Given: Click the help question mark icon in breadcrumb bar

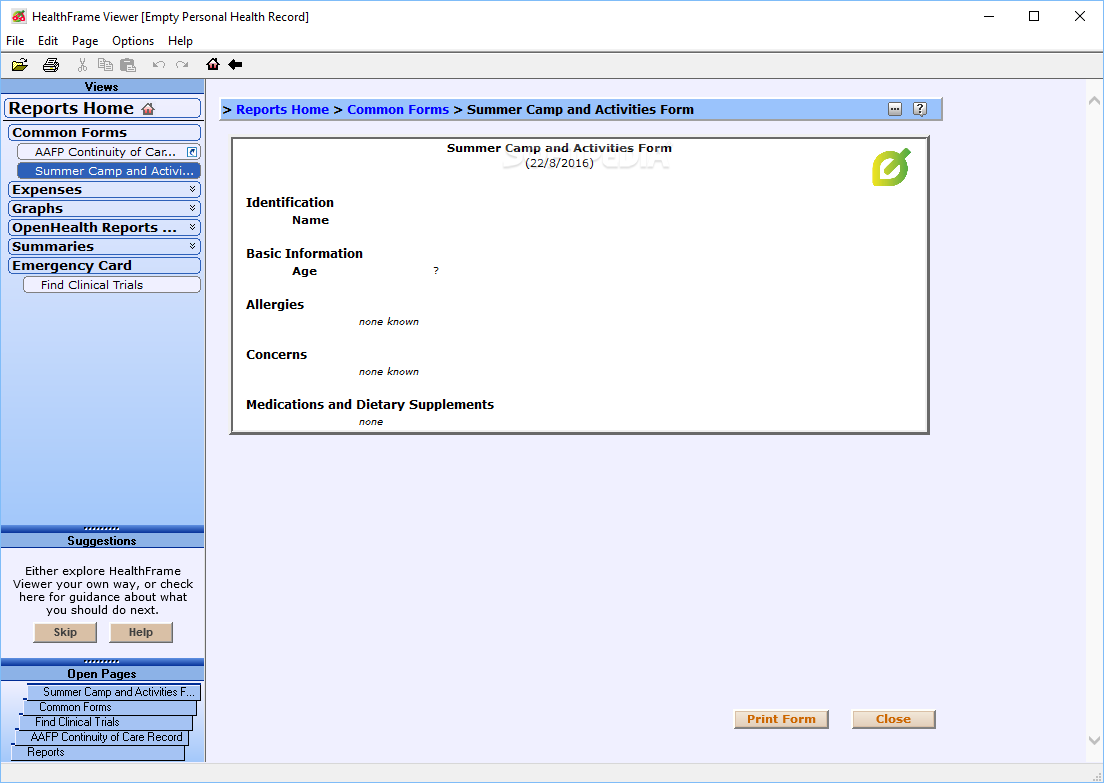Looking at the screenshot, I should (920, 109).
